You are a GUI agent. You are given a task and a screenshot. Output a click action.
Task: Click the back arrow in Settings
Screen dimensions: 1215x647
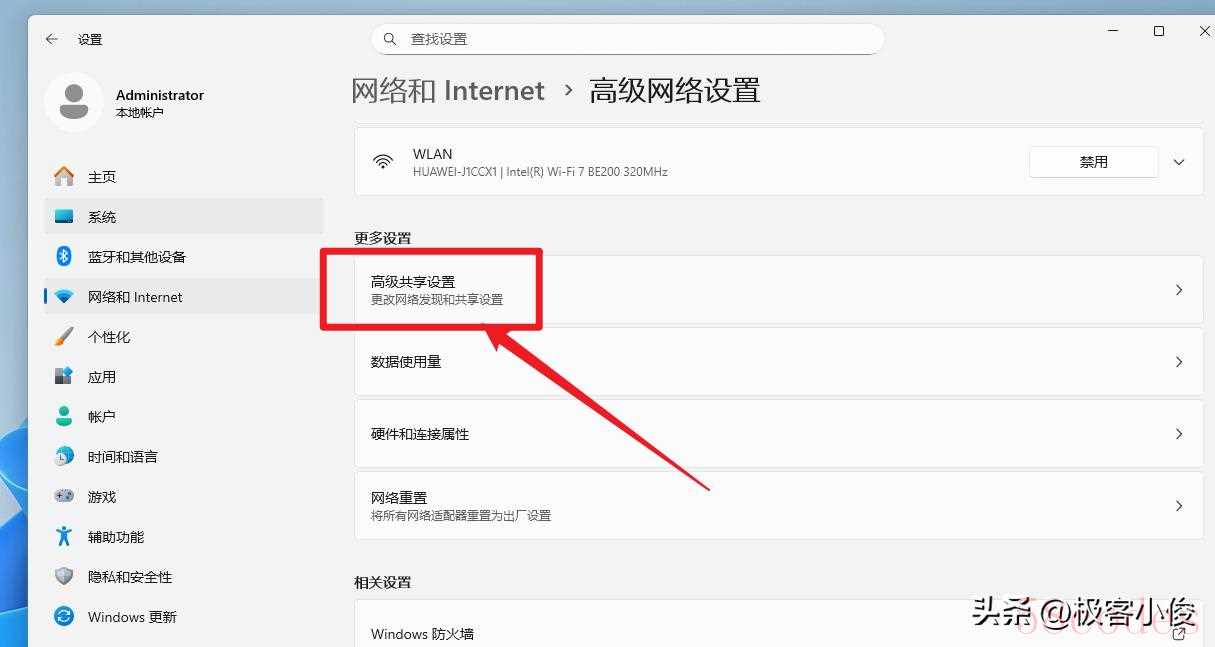click(x=52, y=39)
